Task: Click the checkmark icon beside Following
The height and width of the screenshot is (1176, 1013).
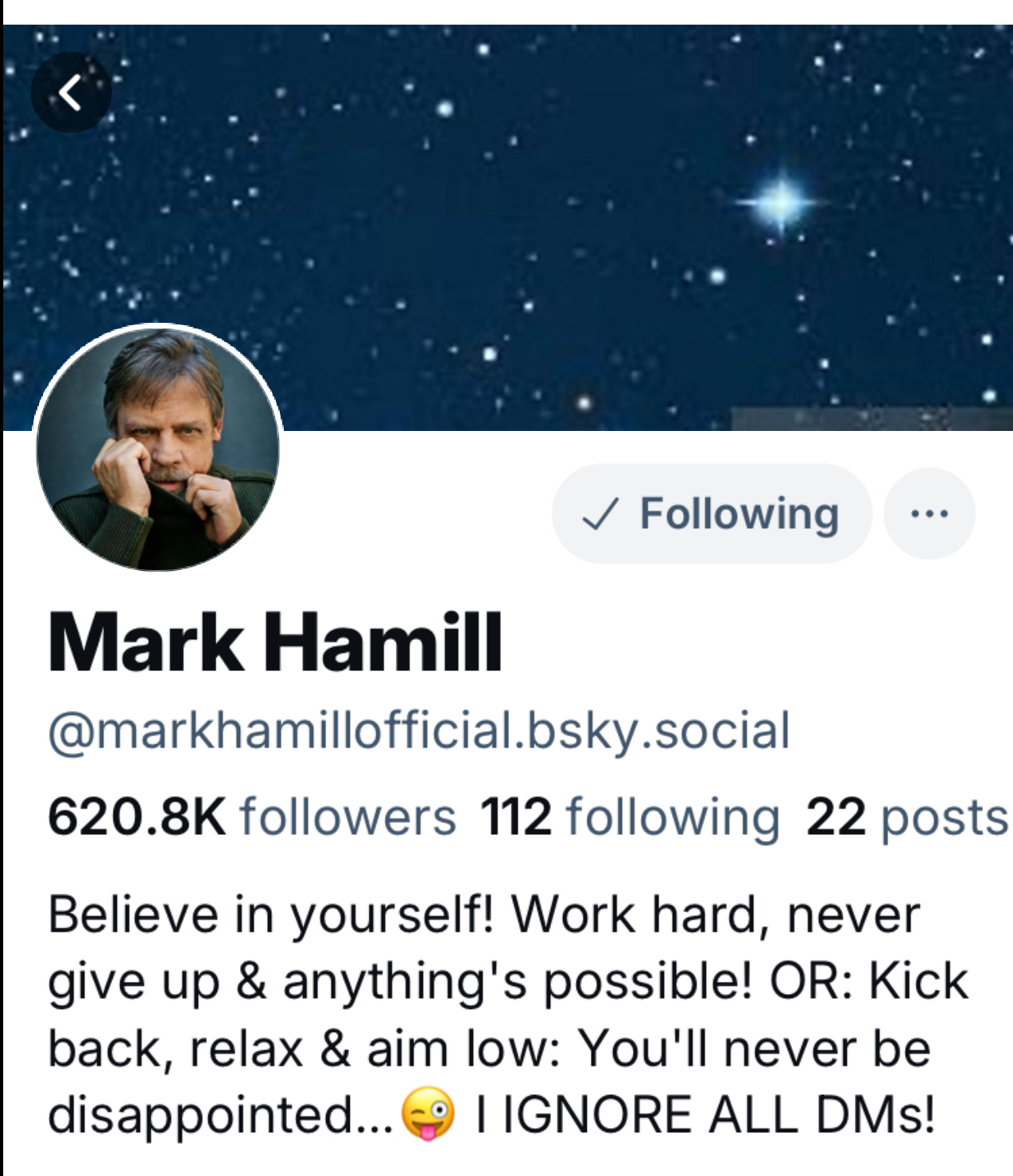Action: [x=600, y=514]
